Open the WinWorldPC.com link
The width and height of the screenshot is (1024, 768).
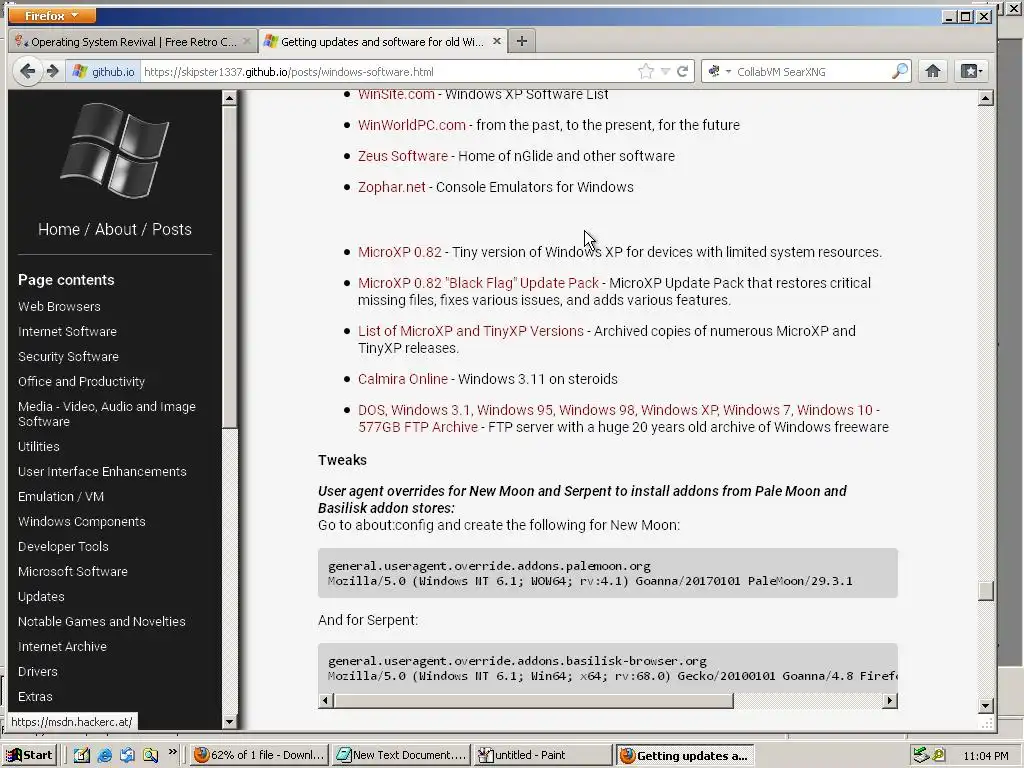(x=411, y=125)
